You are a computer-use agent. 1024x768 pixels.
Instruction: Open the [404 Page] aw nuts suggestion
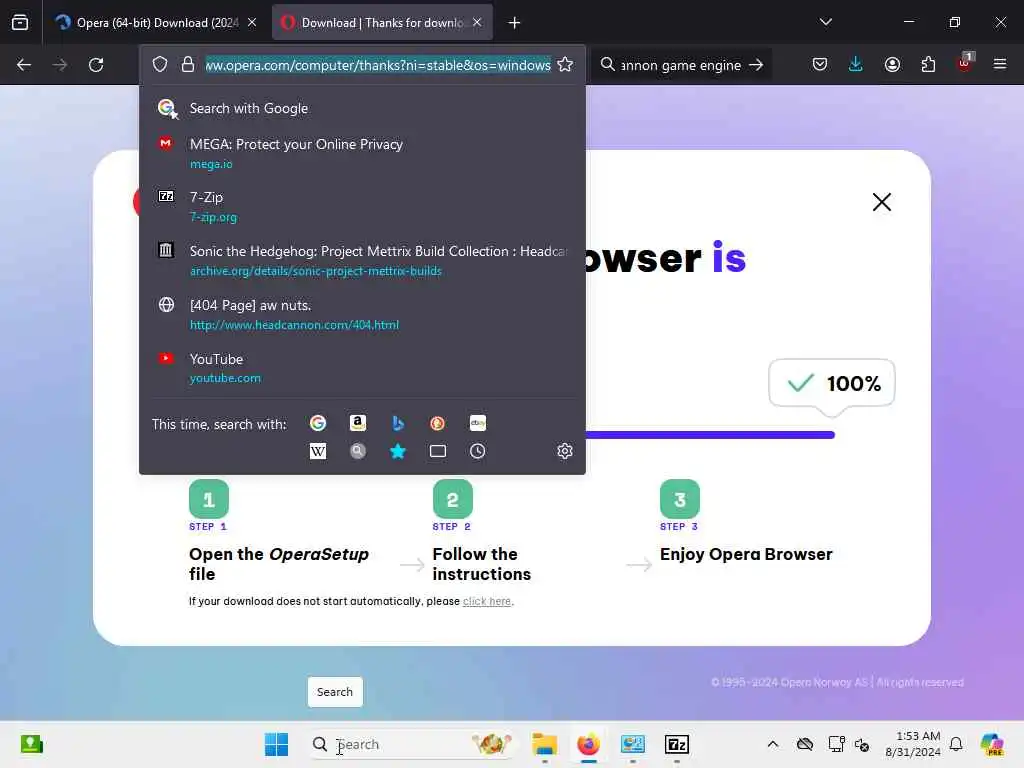pos(362,315)
